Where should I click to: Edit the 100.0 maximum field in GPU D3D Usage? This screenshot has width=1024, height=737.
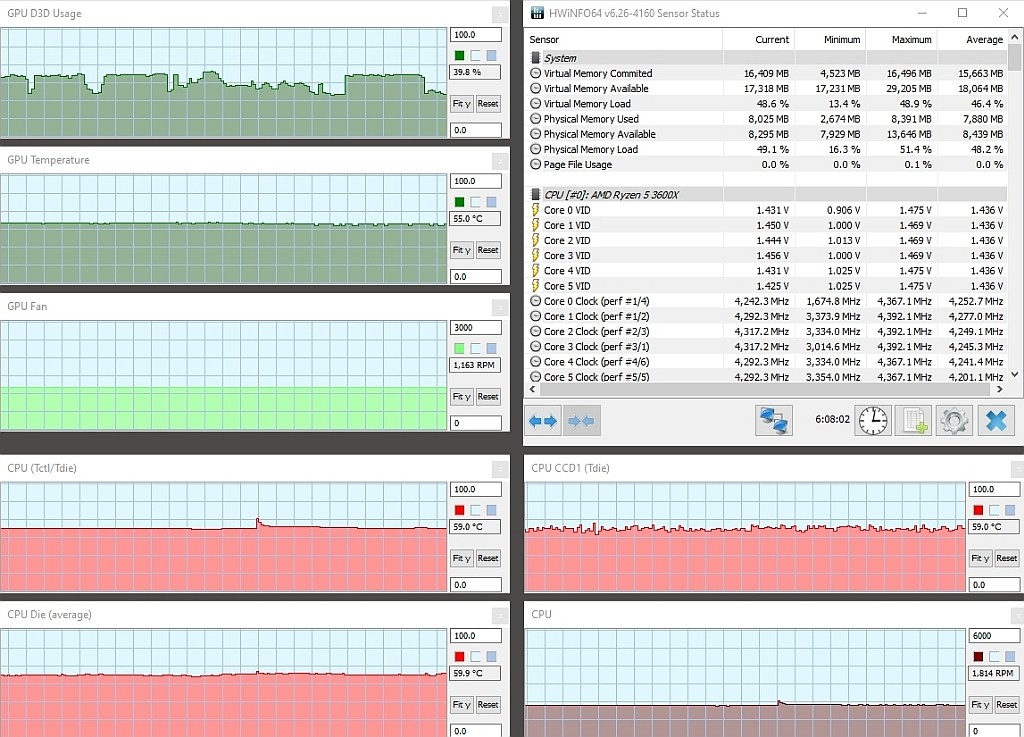tap(476, 35)
